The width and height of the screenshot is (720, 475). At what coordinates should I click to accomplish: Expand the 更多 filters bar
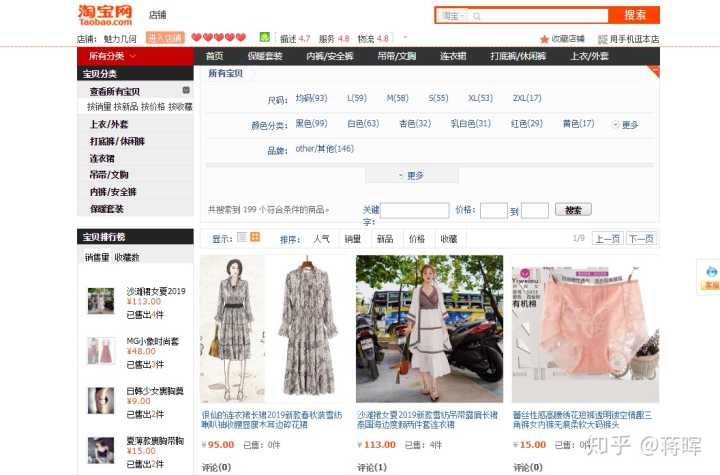coord(412,175)
